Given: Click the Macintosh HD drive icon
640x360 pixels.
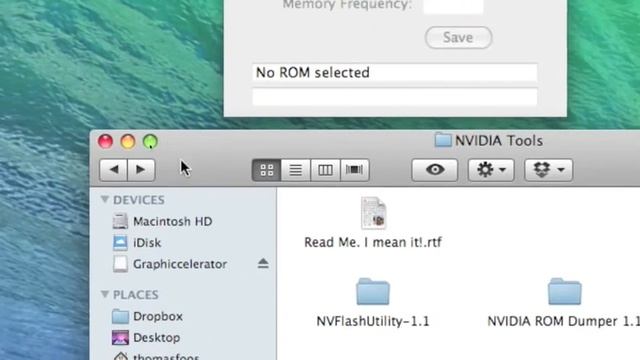Looking at the screenshot, I should (x=120, y=221).
